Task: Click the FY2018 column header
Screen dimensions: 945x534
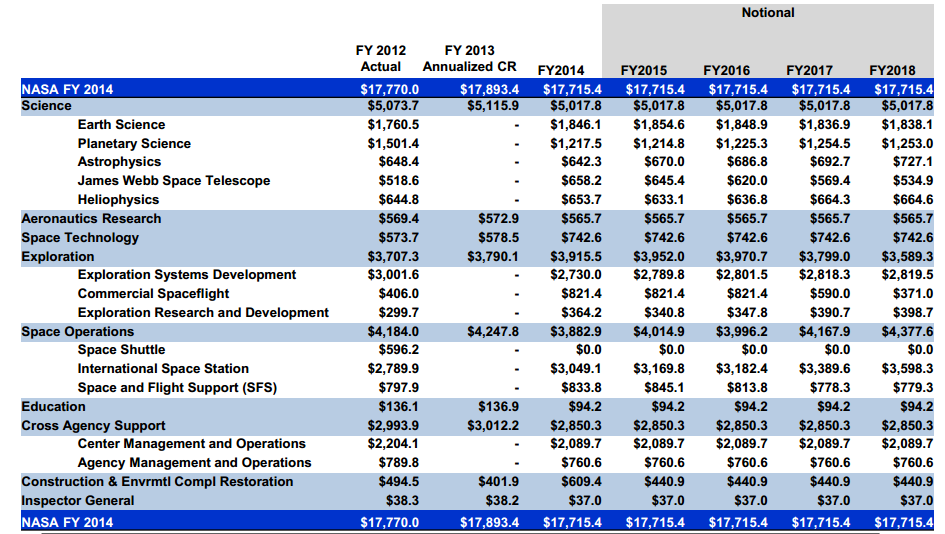Action: [893, 71]
